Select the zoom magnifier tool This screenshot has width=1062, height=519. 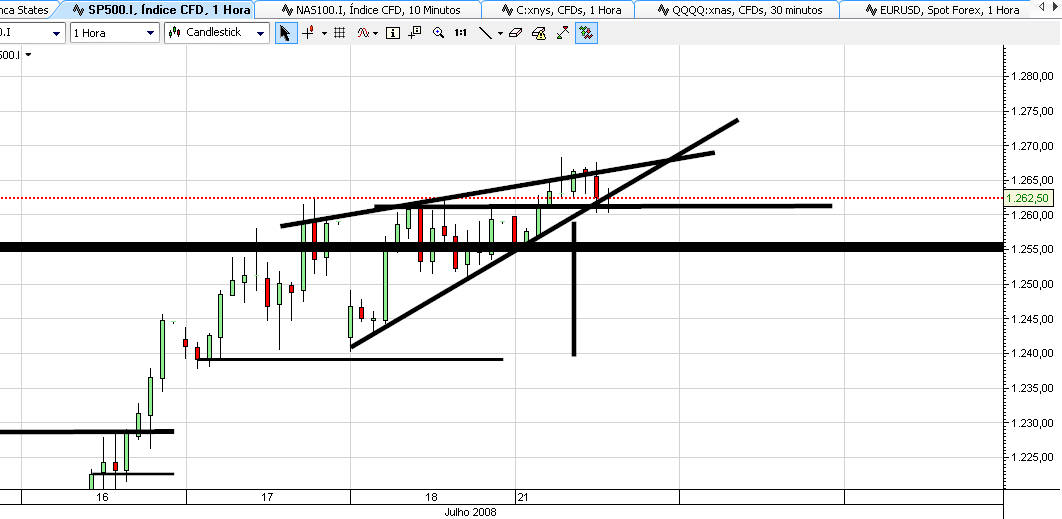pyautogui.click(x=438, y=33)
